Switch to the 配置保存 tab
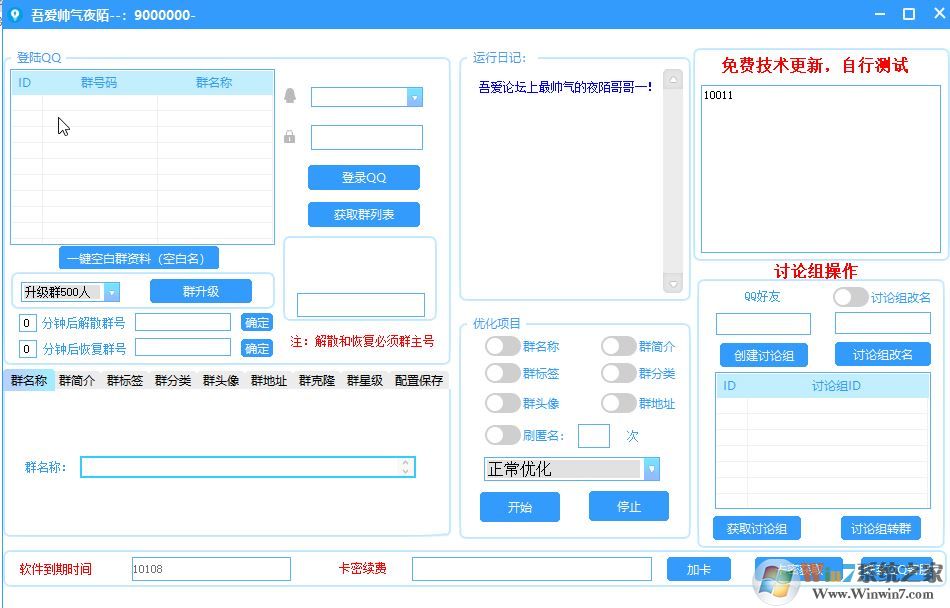Viewport: 950px width, 608px height. 419,380
